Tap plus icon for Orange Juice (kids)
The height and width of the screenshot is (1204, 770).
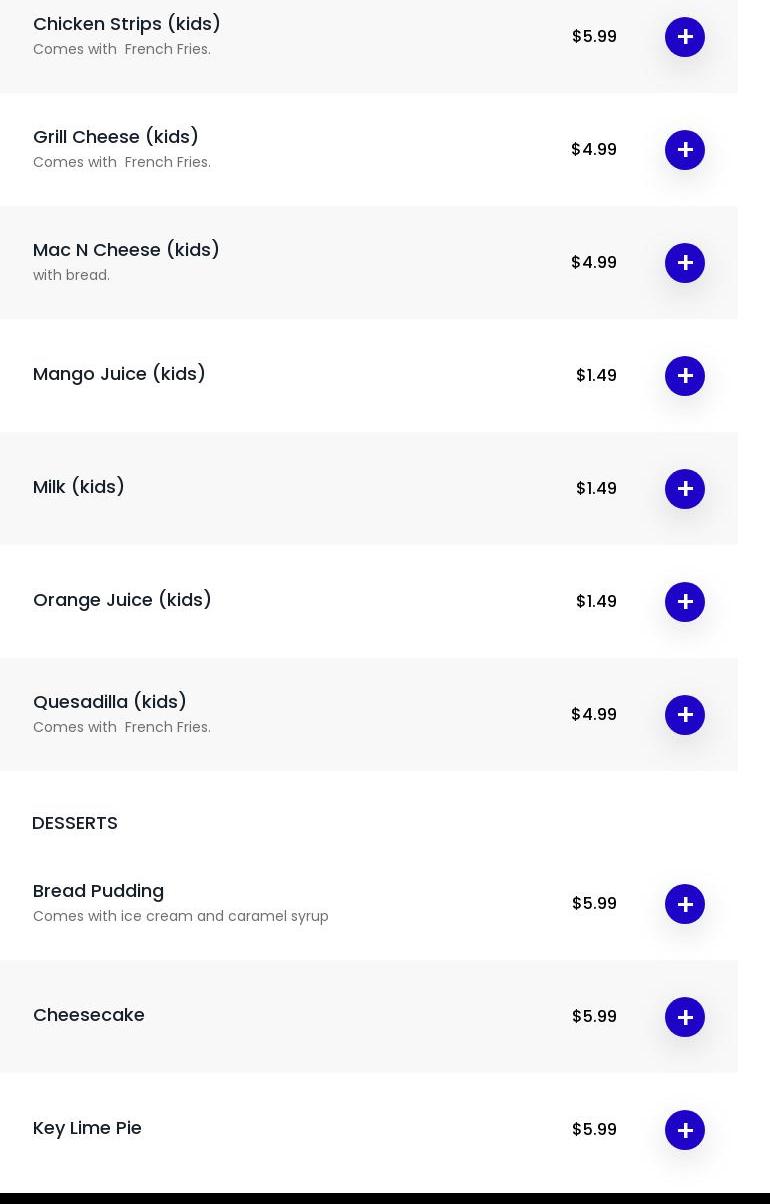point(685,602)
